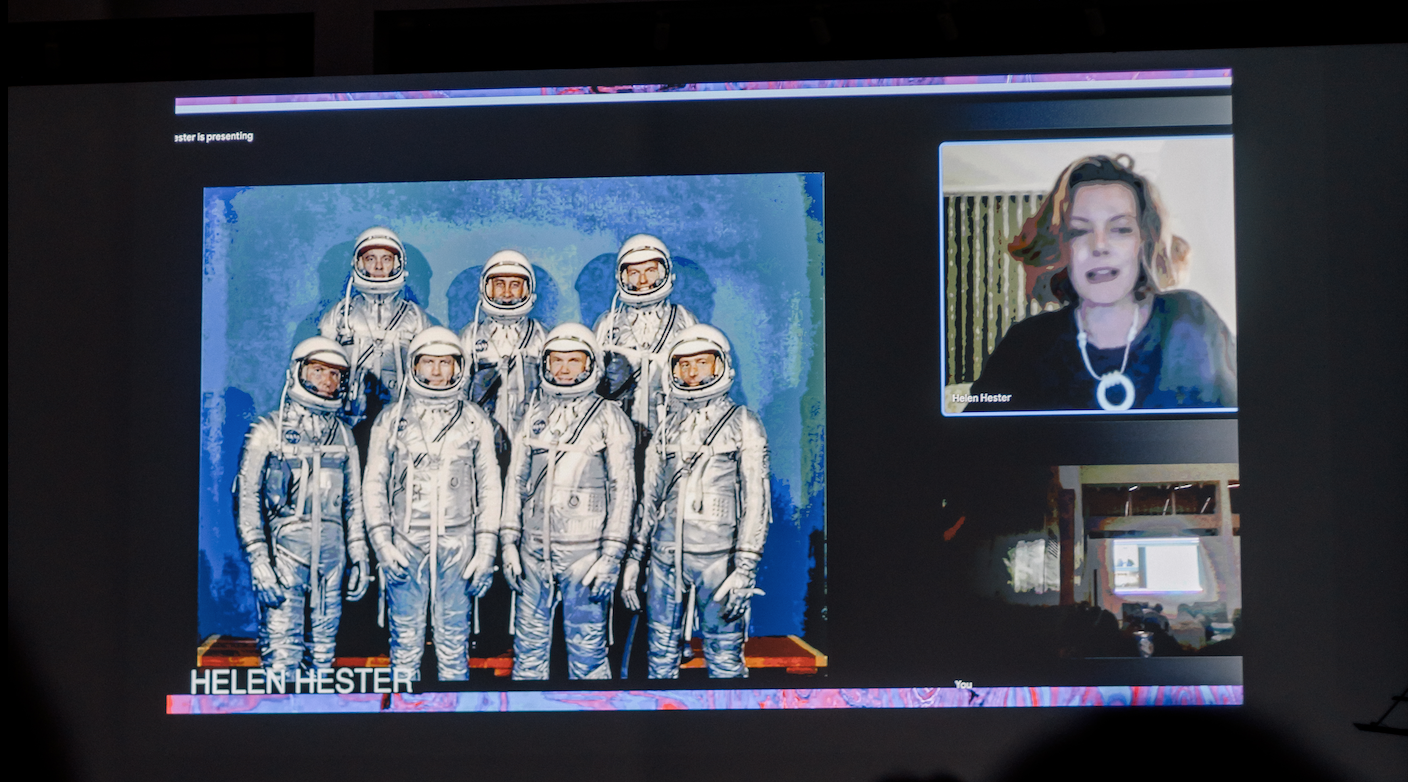Open the "You" self-view video tile
This screenshot has height=782, width=1408.
[x=1090, y=560]
